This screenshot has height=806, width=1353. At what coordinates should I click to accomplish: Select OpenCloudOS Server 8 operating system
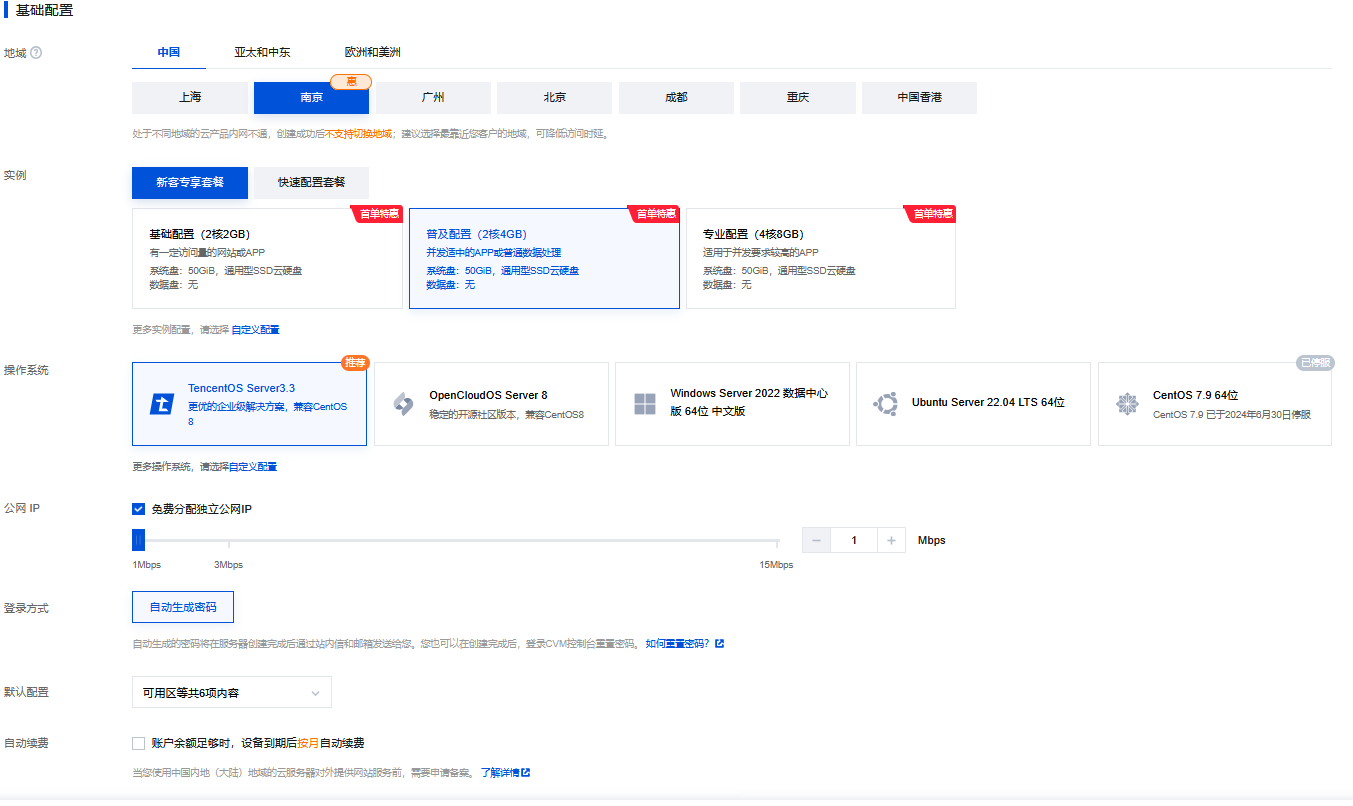[491, 404]
